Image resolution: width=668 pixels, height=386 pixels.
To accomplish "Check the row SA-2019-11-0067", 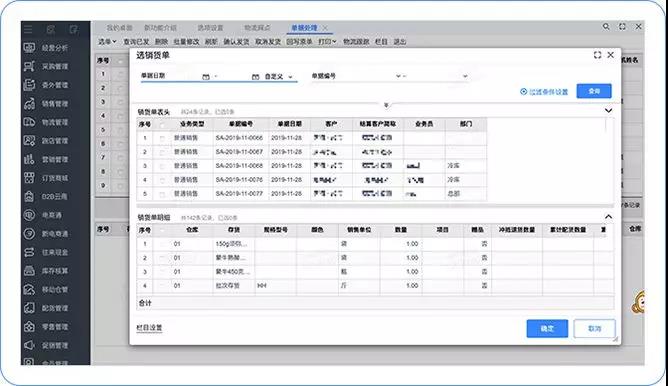I will pyautogui.click(x=162, y=152).
